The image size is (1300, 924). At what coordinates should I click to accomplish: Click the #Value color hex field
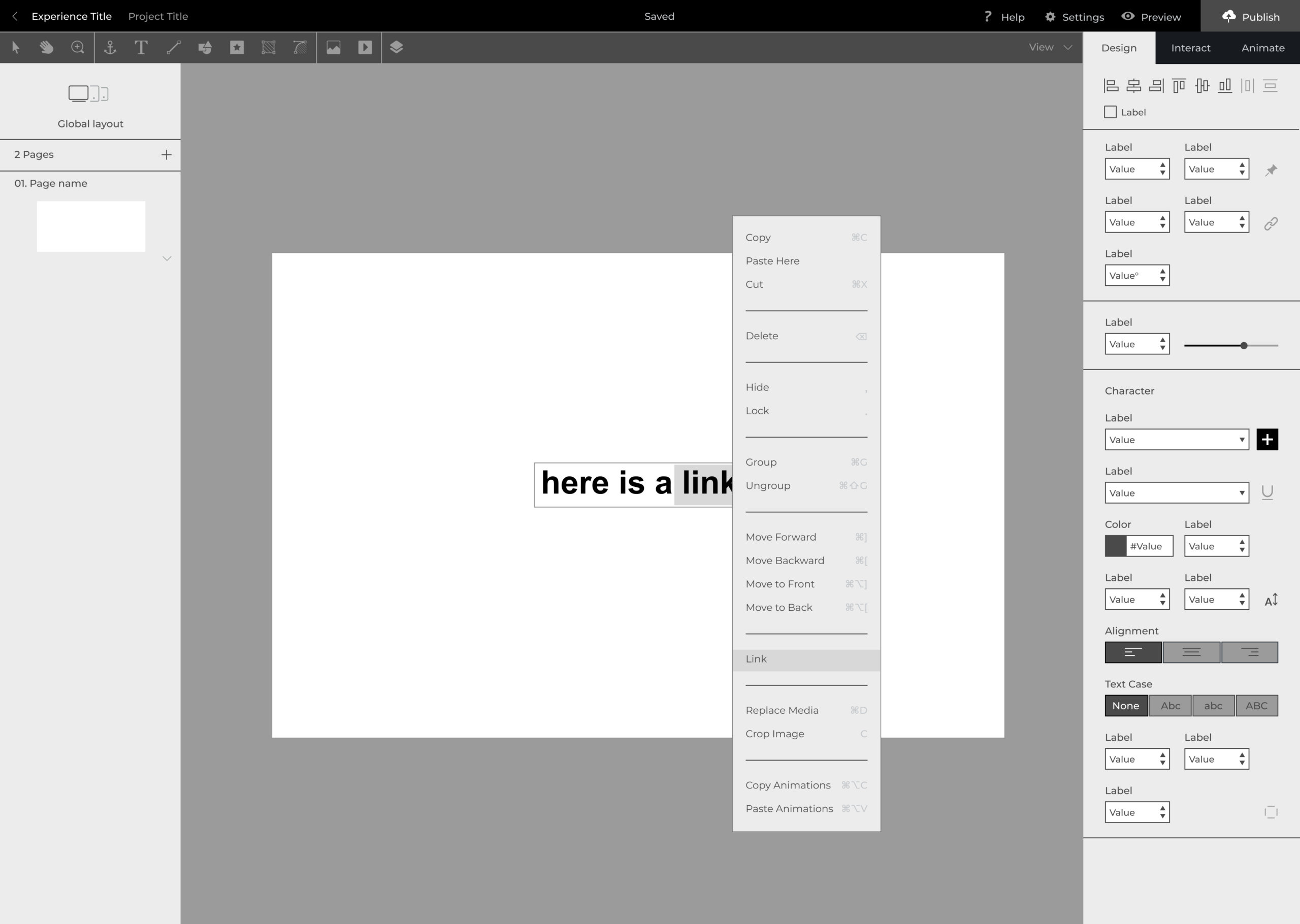pos(1149,546)
